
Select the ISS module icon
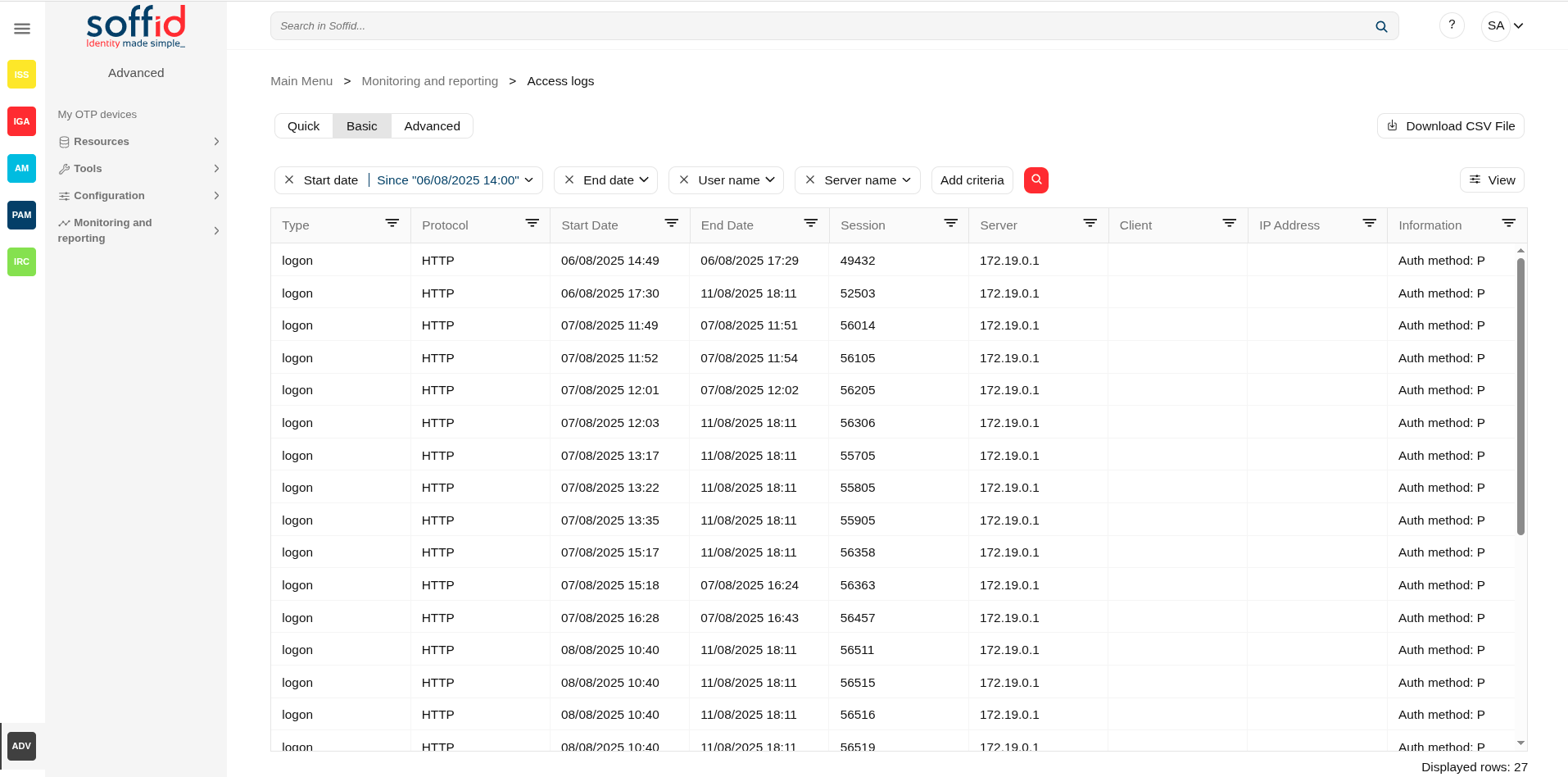(x=21, y=75)
